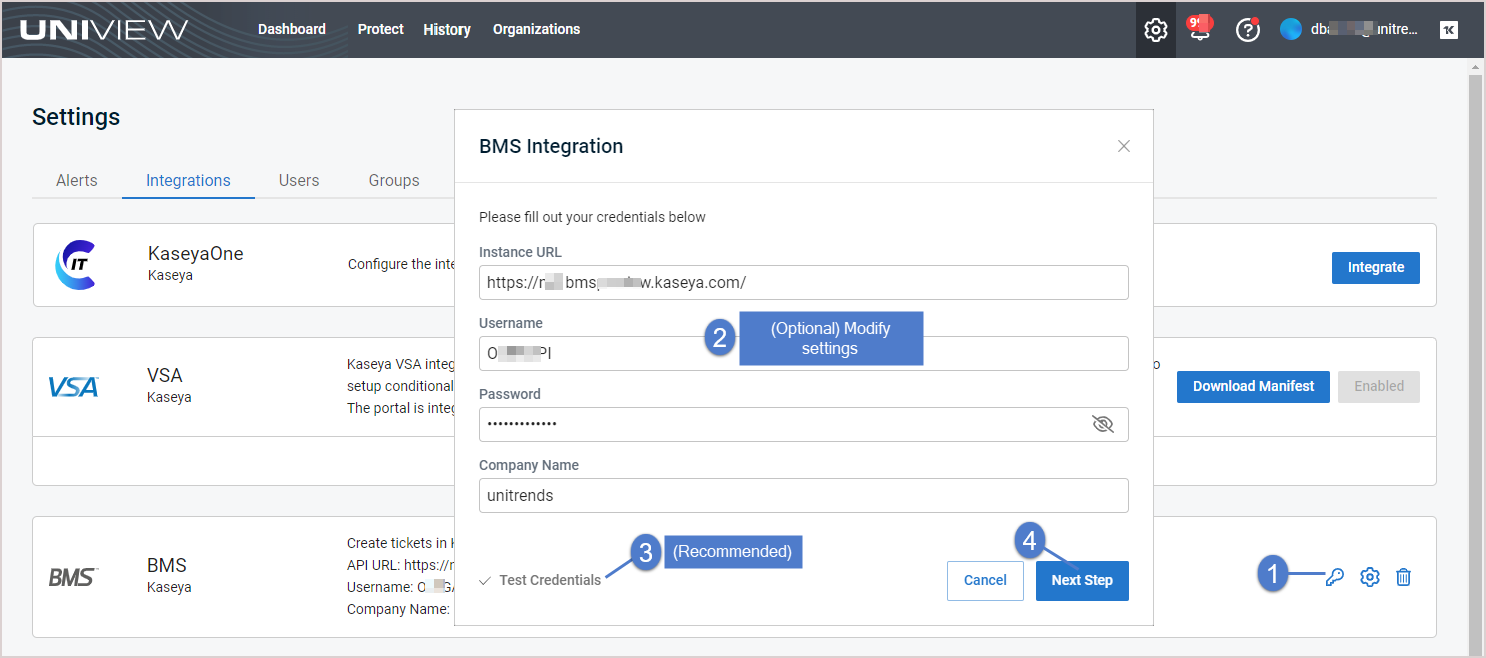Click the VSA integration title

pyautogui.click(x=165, y=375)
